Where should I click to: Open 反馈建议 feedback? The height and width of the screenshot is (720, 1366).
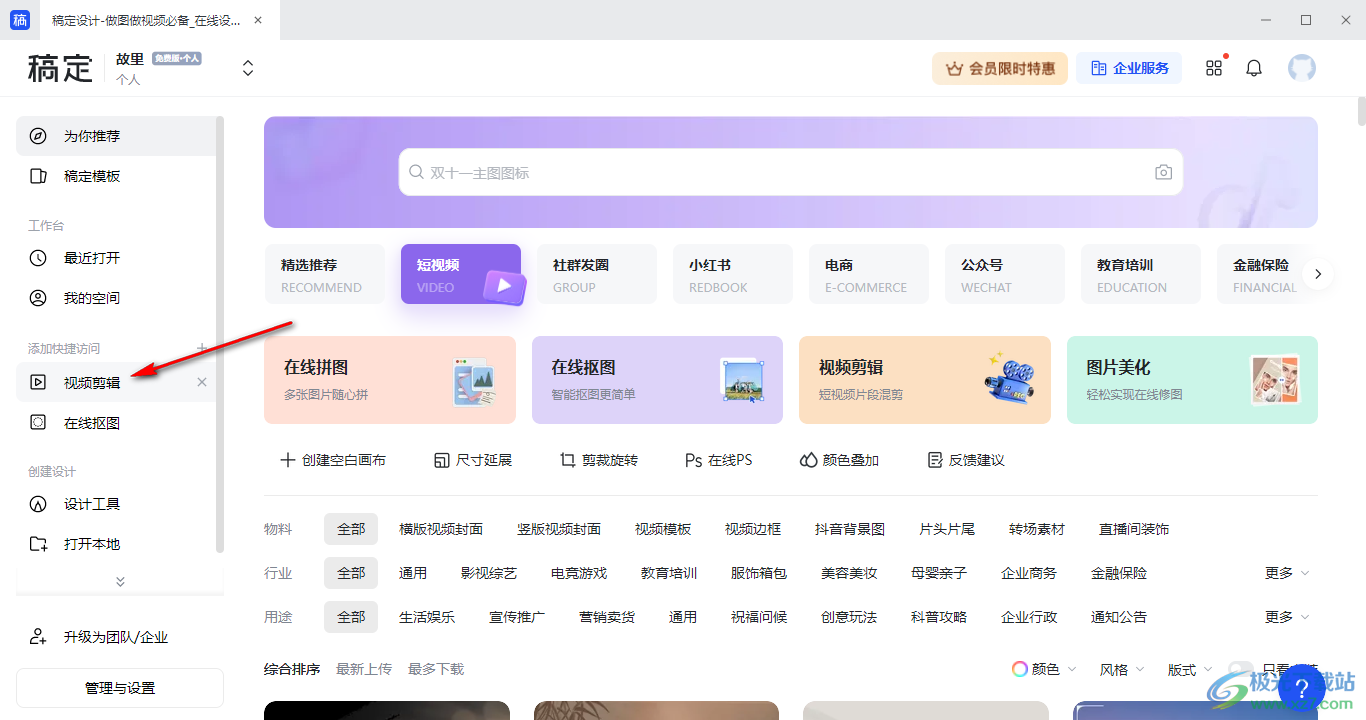[x=966, y=460]
